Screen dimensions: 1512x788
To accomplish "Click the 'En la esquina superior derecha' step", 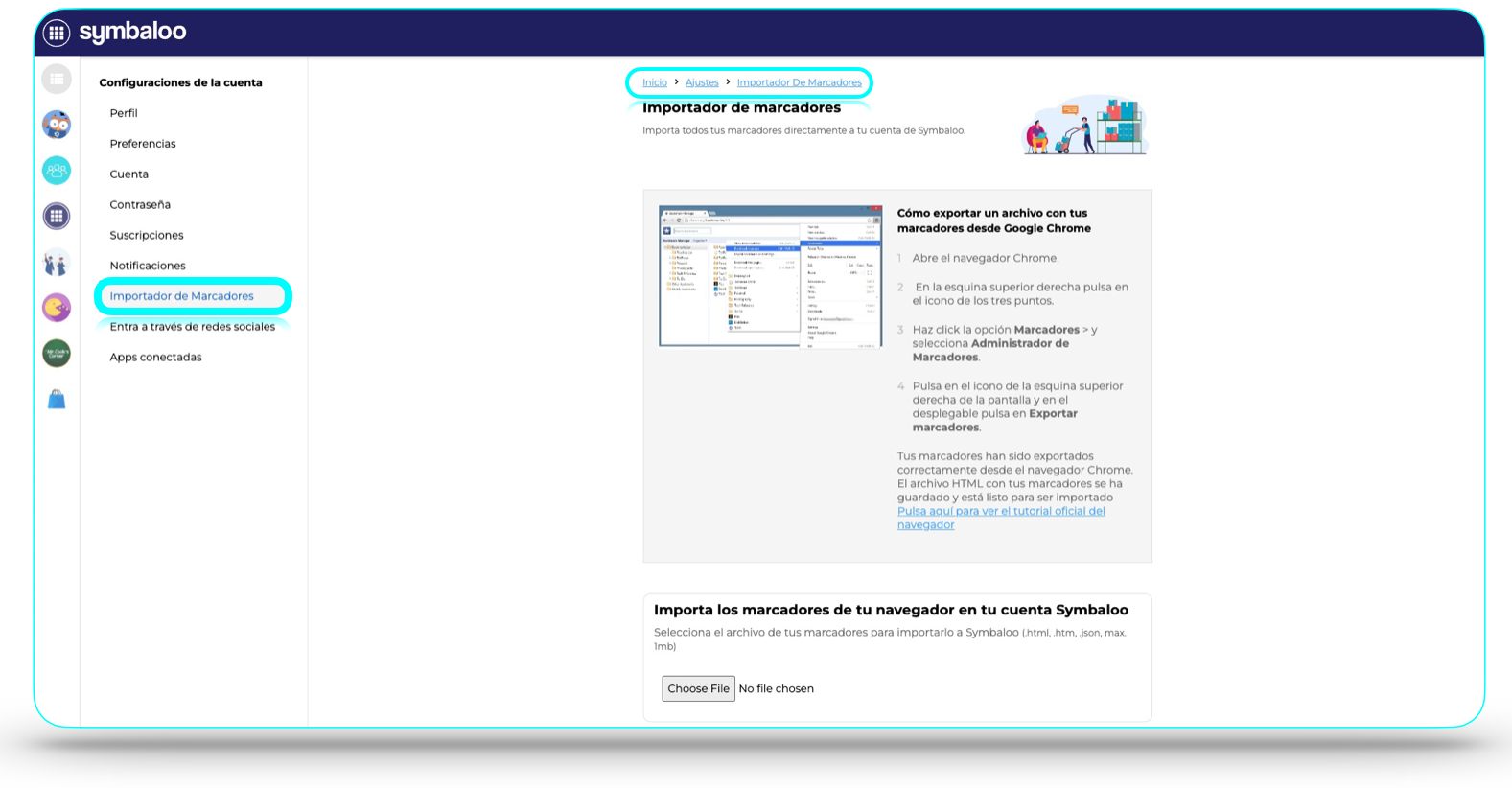I will [1020, 293].
